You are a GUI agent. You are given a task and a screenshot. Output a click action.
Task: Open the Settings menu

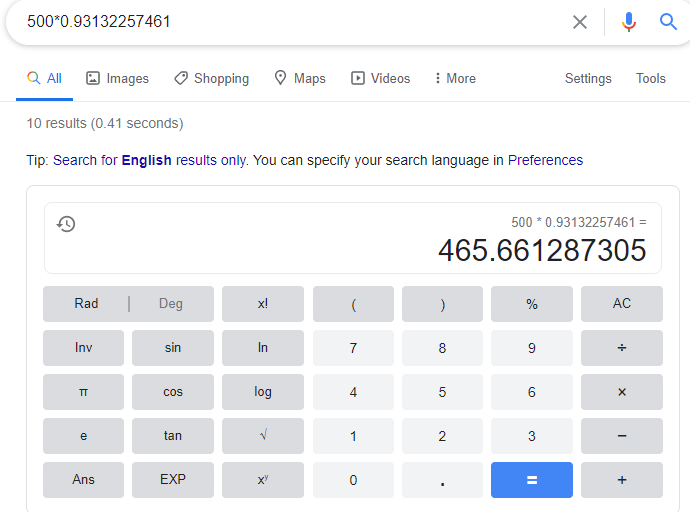click(x=588, y=78)
